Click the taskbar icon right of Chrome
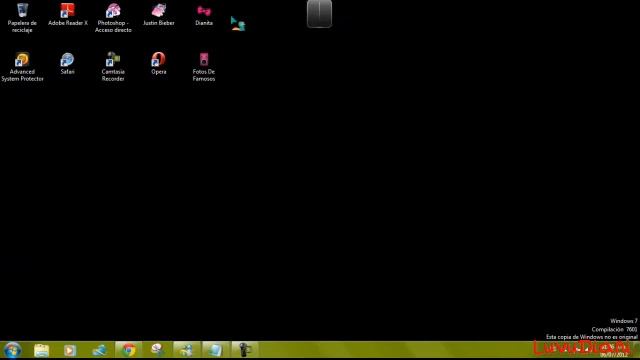The width and height of the screenshot is (640, 360). click(x=158, y=350)
